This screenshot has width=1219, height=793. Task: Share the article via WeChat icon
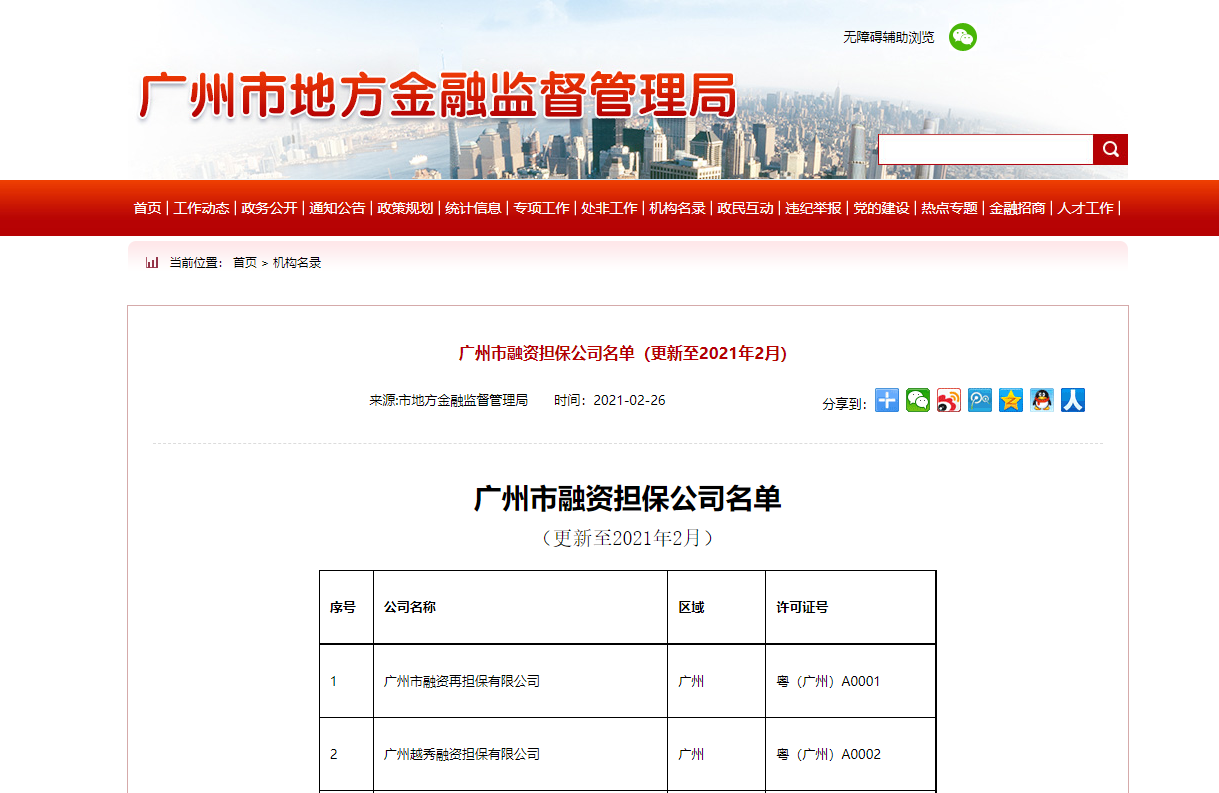(x=918, y=400)
